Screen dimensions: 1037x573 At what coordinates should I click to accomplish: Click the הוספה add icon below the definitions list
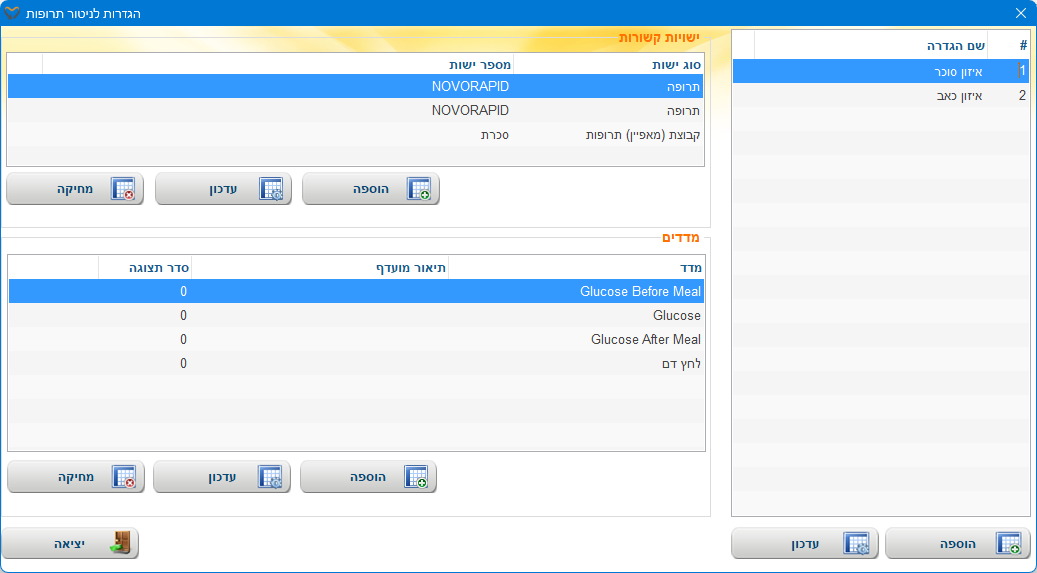[x=1007, y=544]
